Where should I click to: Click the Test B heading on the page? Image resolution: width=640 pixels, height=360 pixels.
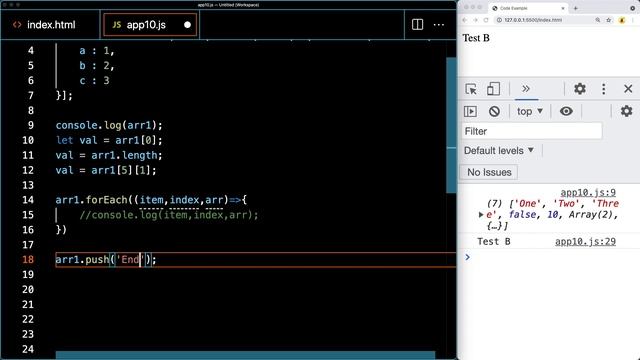pos(476,38)
